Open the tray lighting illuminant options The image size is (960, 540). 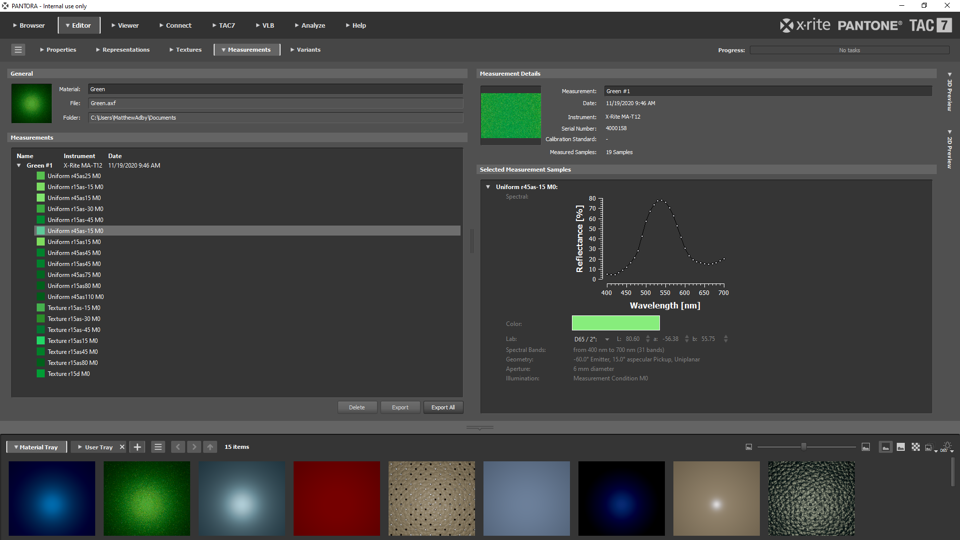[946, 447]
